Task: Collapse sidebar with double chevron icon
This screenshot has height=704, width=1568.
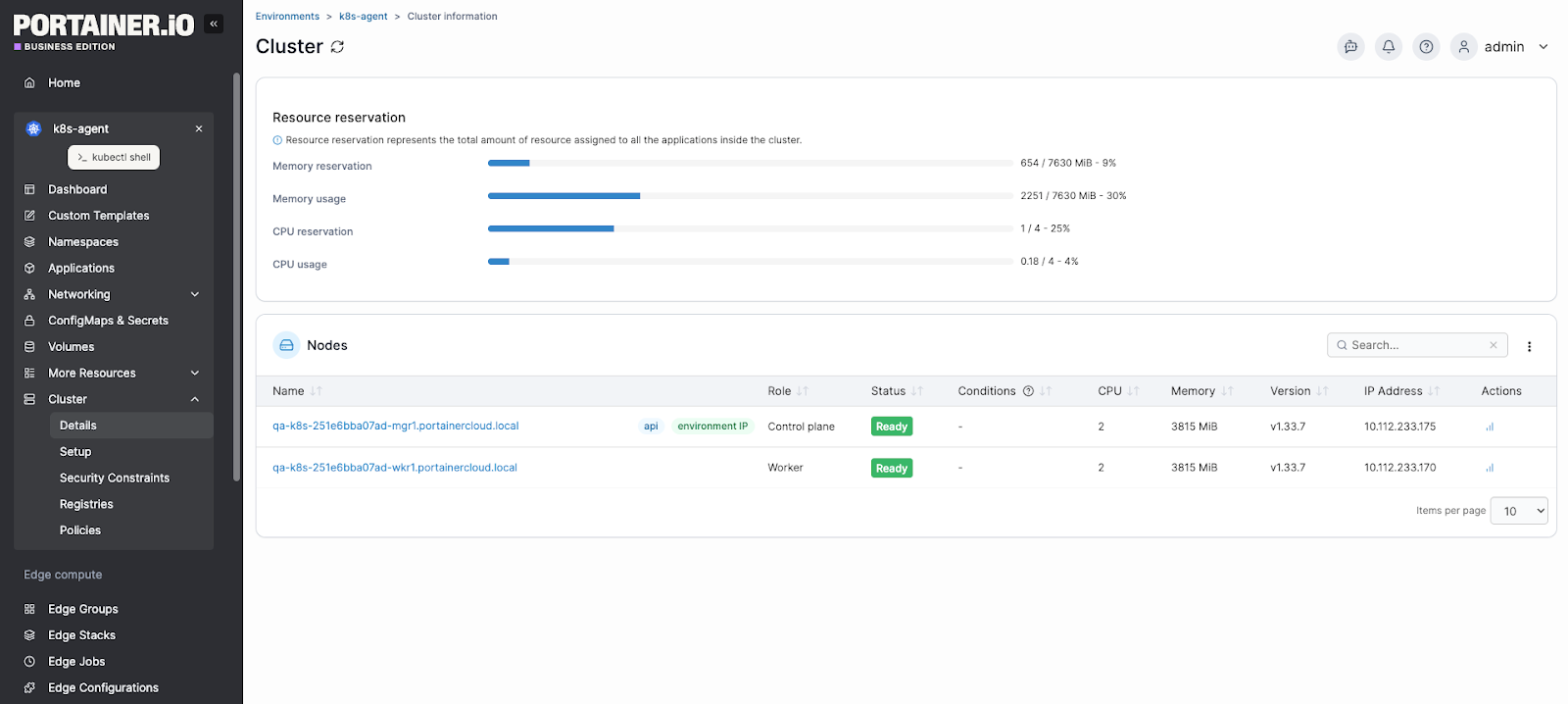Action: point(214,24)
